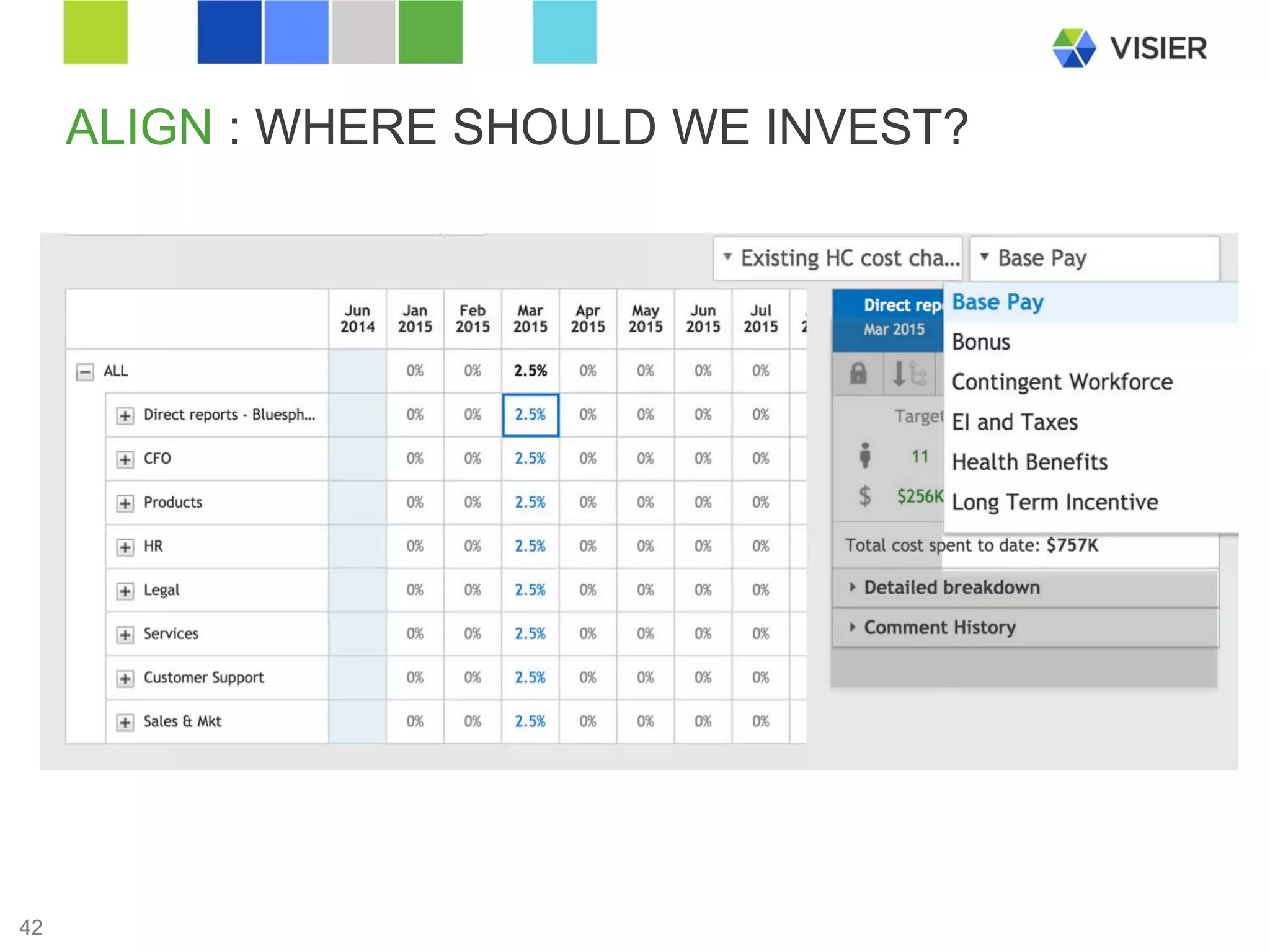Click the Services row May 2015 0% cell
The height and width of the screenshot is (952, 1270).
pos(646,634)
